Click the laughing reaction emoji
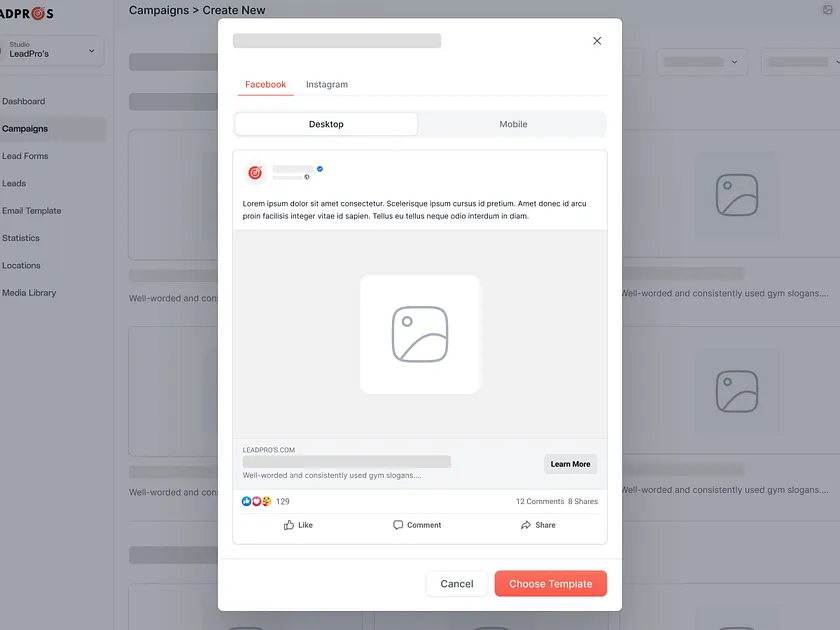840x630 pixels. tap(266, 501)
